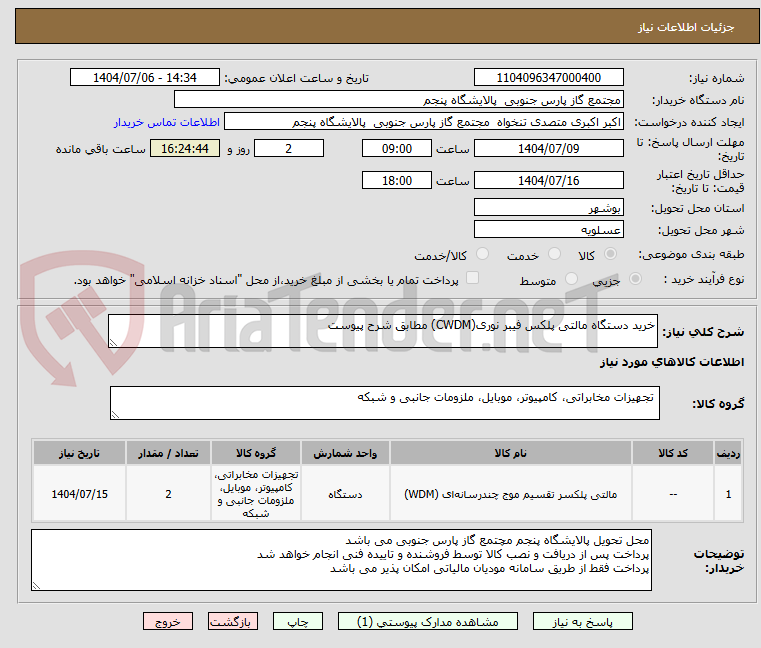Click the need number field 1104096347000400
Screen dimensions: 761x648
coord(548,78)
